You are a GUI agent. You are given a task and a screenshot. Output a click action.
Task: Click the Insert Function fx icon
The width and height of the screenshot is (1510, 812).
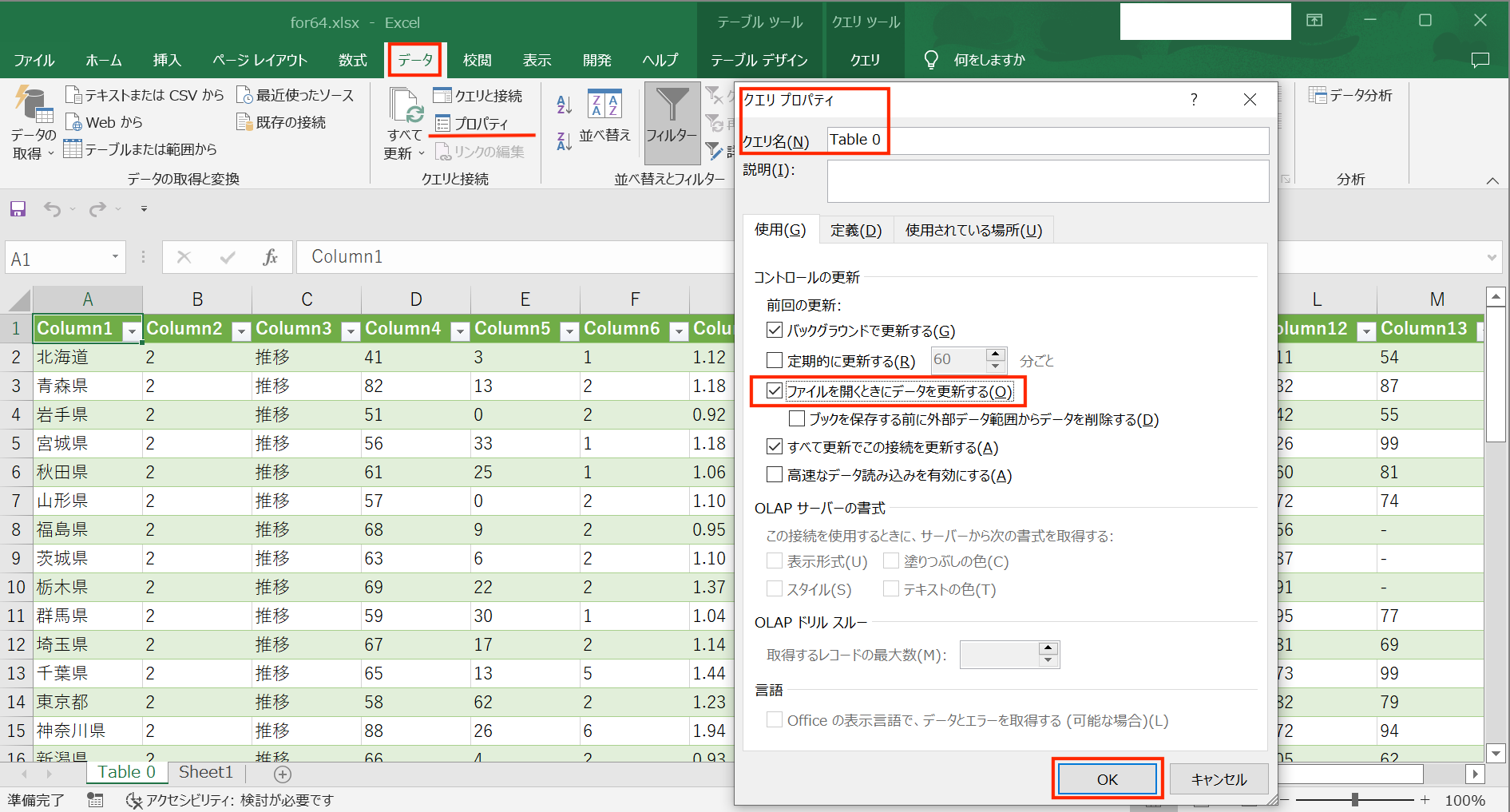pos(270,257)
